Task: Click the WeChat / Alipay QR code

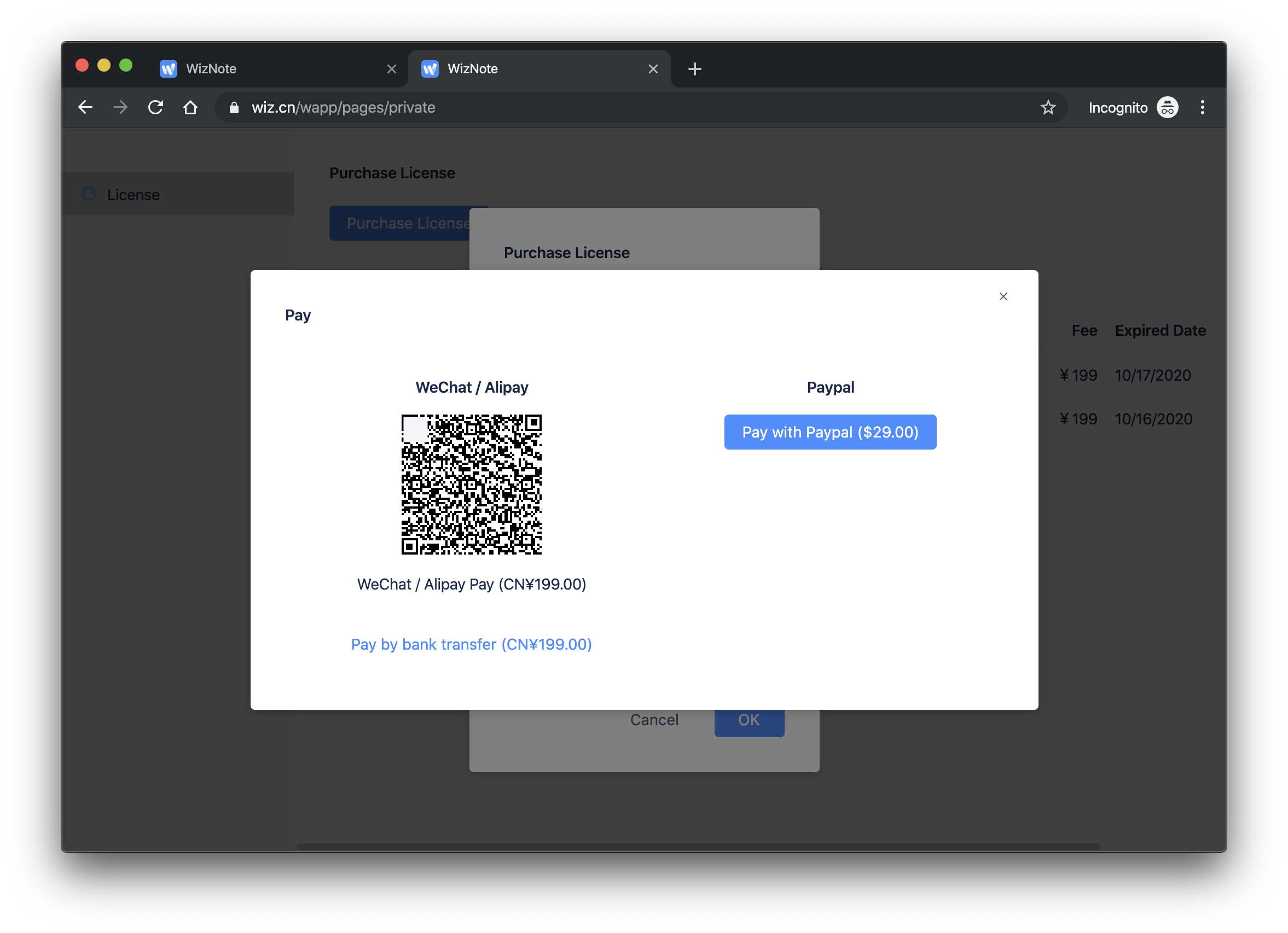Action: [x=471, y=484]
